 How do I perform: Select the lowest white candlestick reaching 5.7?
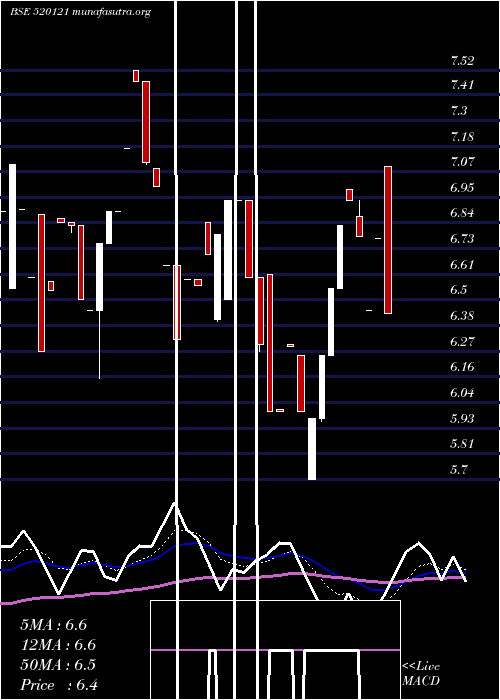tap(312, 449)
